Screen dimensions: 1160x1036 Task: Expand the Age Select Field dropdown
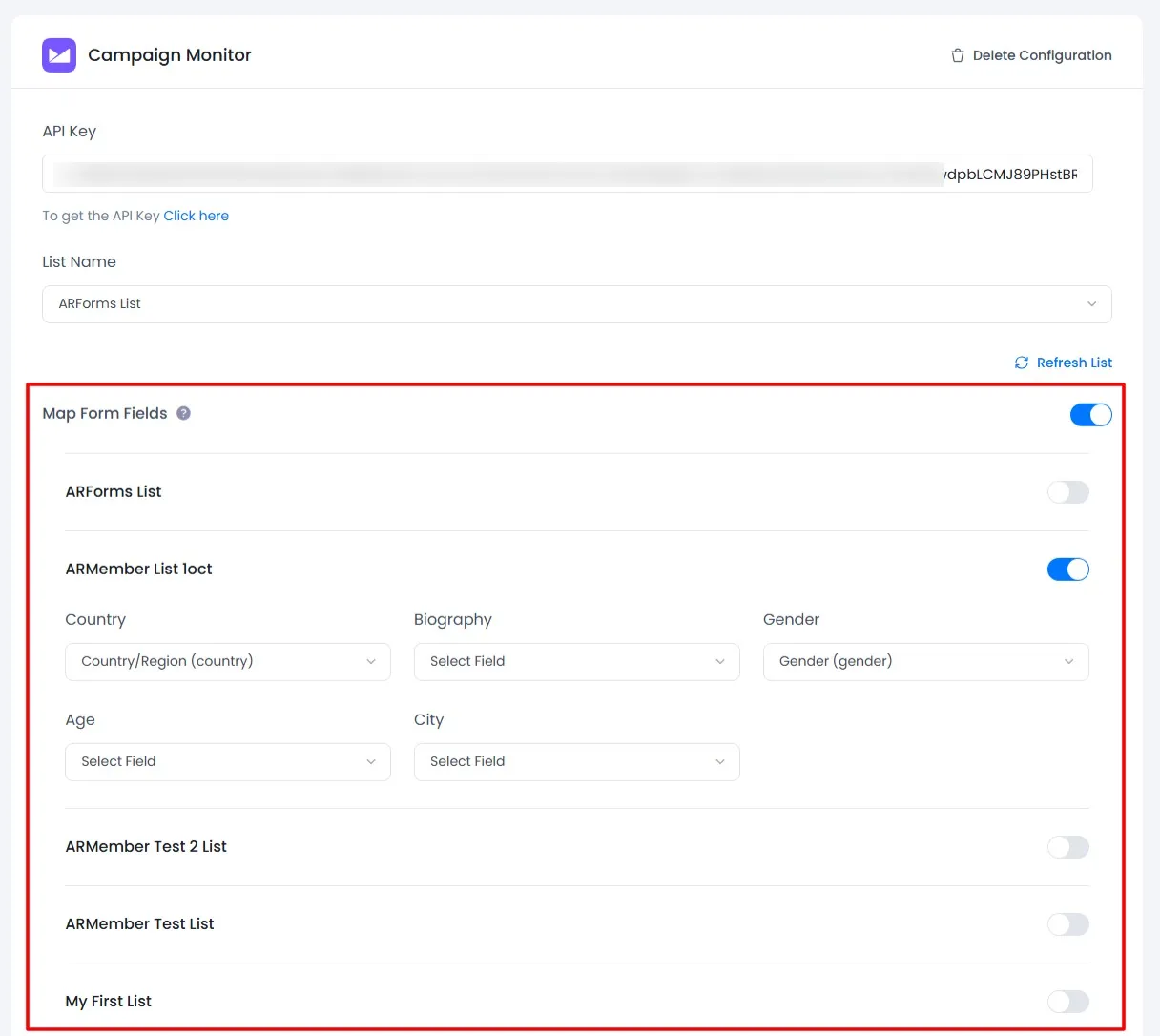[x=227, y=762]
